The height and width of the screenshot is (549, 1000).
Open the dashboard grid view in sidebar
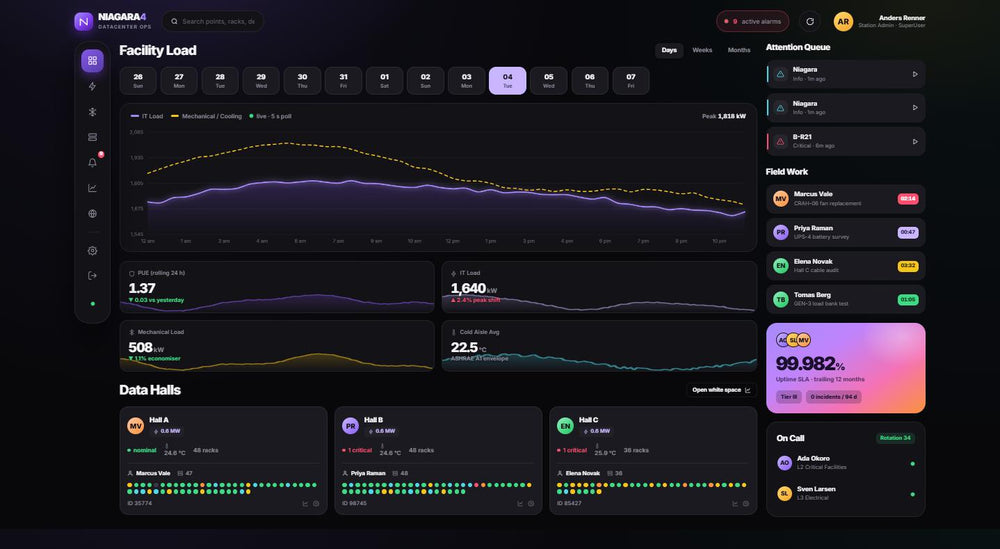click(92, 61)
